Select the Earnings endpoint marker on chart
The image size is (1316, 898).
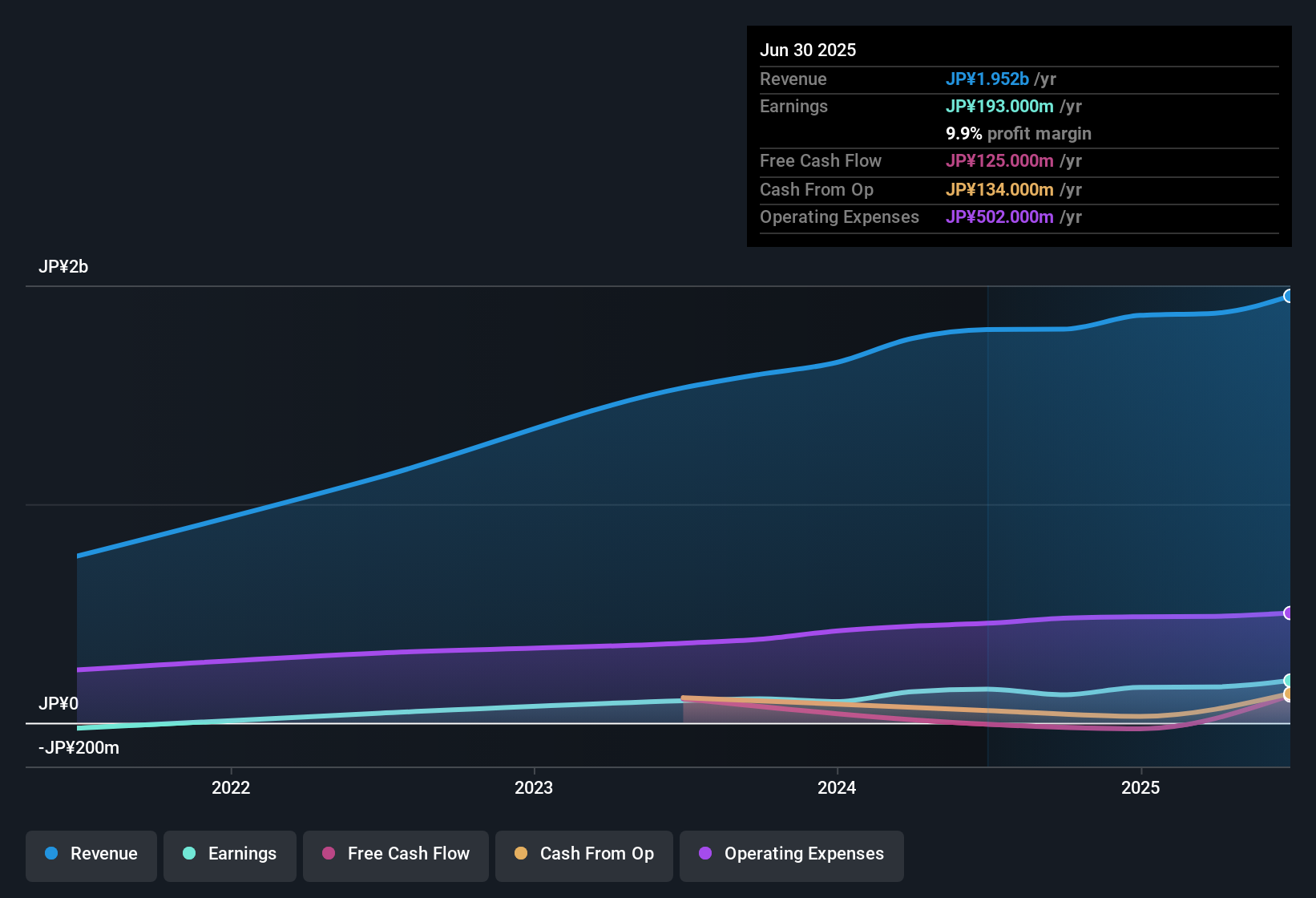[1288, 681]
